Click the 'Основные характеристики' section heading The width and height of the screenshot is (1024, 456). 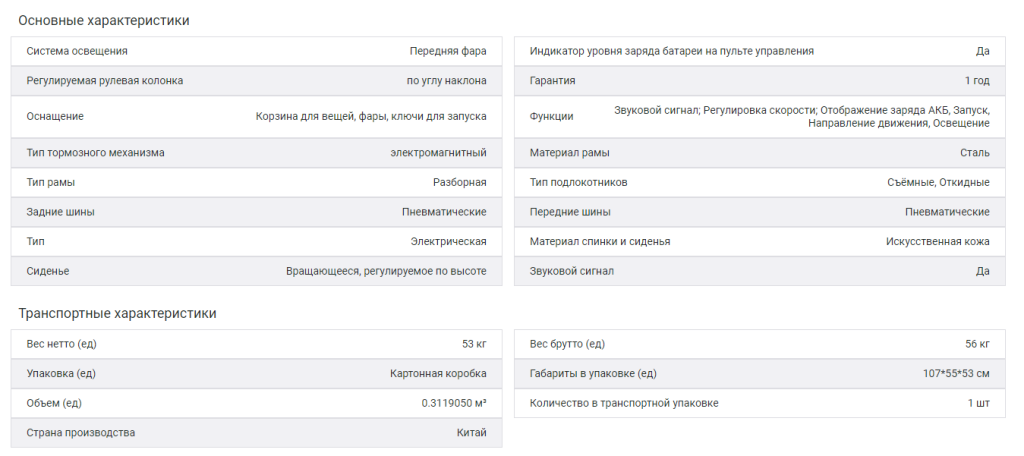[x=104, y=21]
